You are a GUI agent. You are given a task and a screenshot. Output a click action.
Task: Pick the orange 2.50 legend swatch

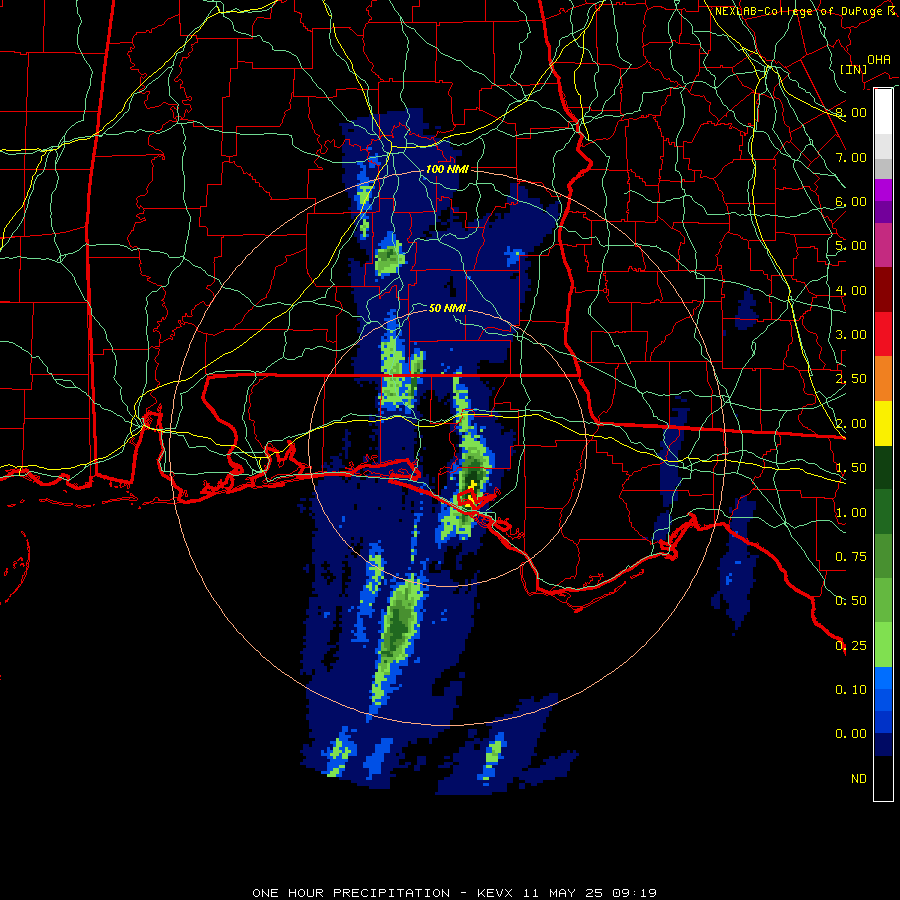coord(883,379)
